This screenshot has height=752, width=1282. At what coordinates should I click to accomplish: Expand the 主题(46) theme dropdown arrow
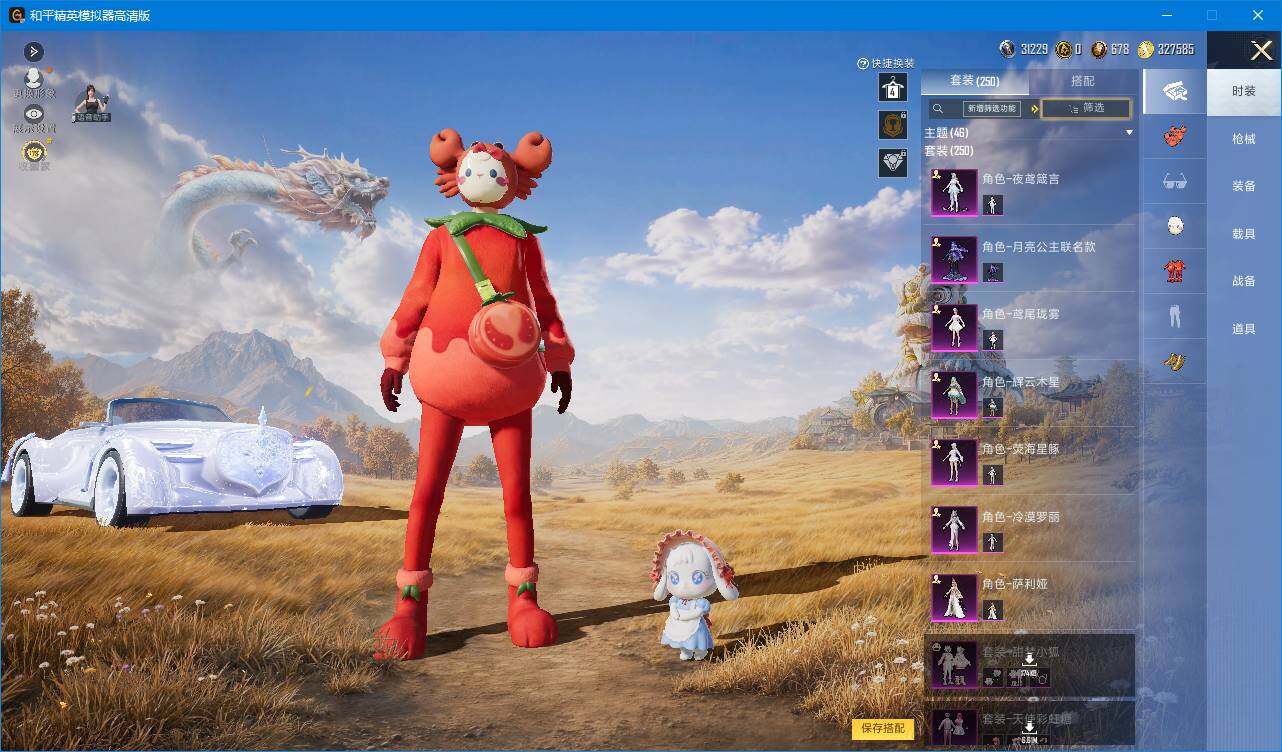(x=1129, y=133)
